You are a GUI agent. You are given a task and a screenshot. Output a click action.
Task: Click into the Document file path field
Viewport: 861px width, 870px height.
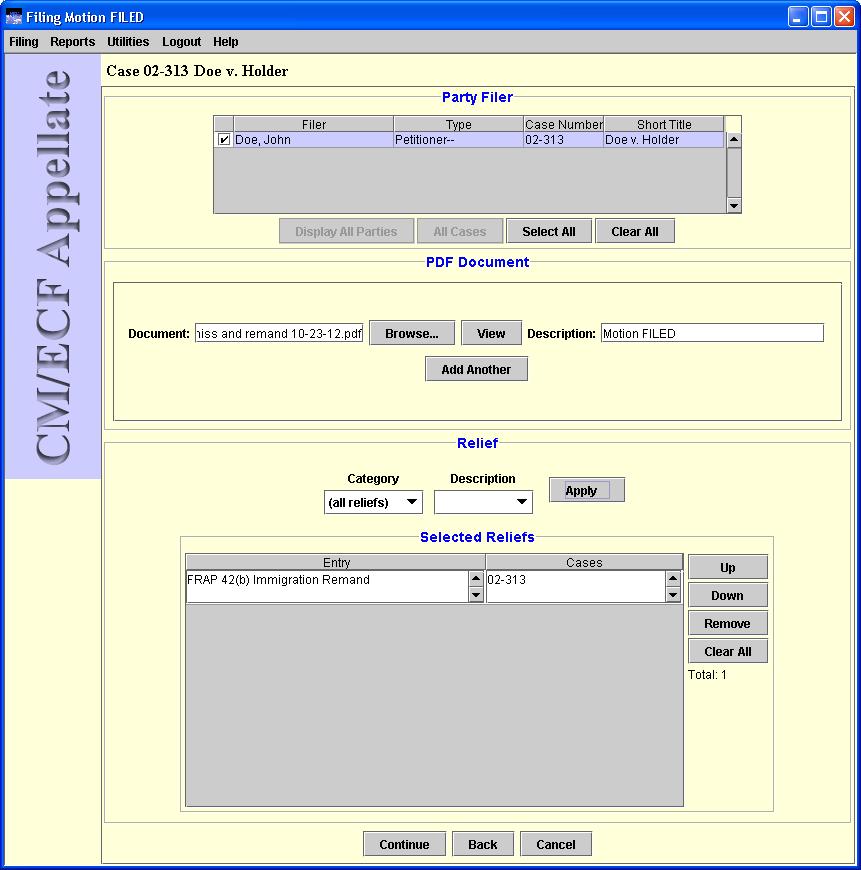(x=279, y=333)
